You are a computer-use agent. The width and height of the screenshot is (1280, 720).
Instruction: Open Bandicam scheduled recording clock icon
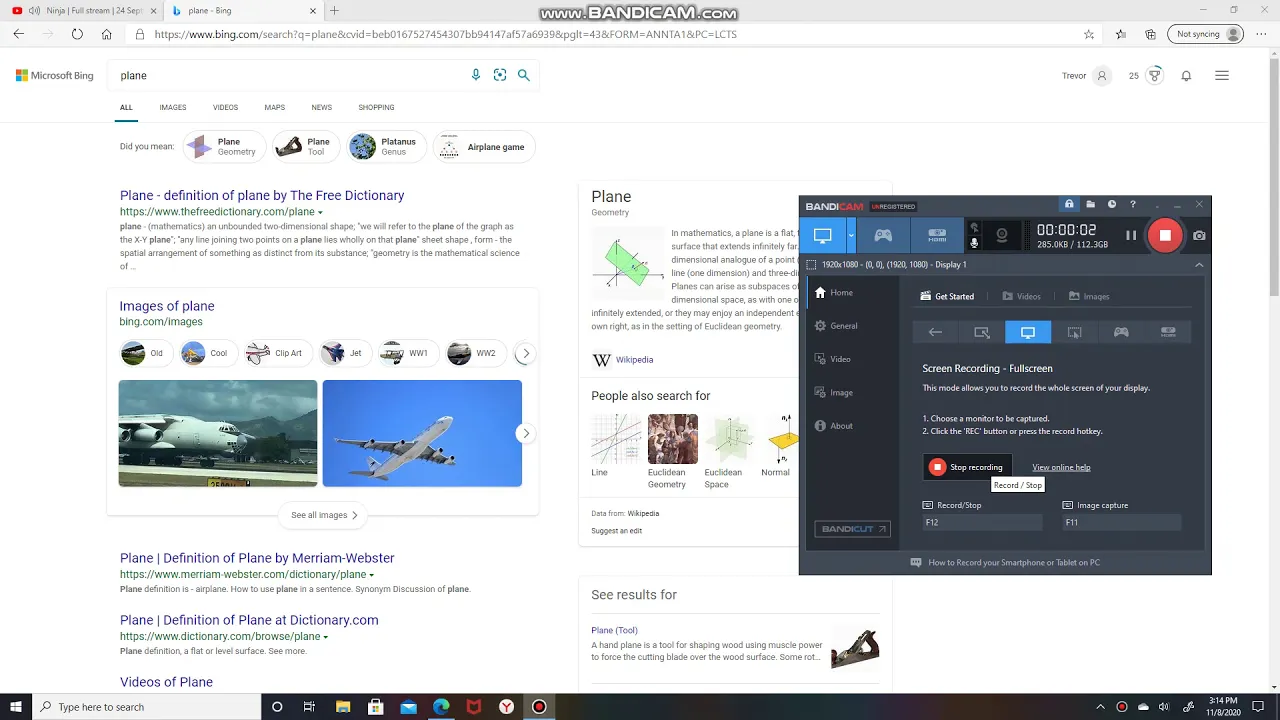[1111, 205]
